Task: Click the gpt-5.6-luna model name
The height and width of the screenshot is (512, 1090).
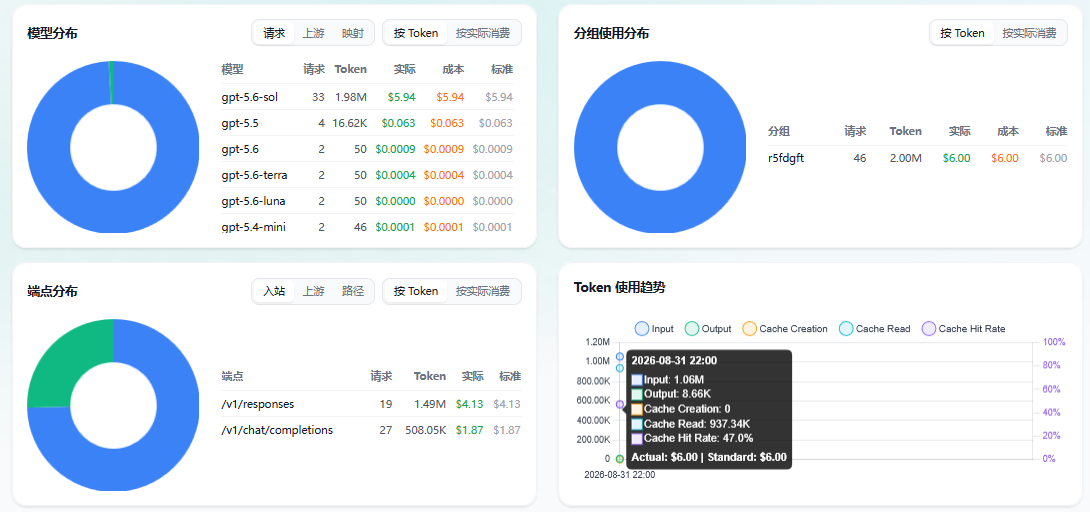Action: (253, 201)
